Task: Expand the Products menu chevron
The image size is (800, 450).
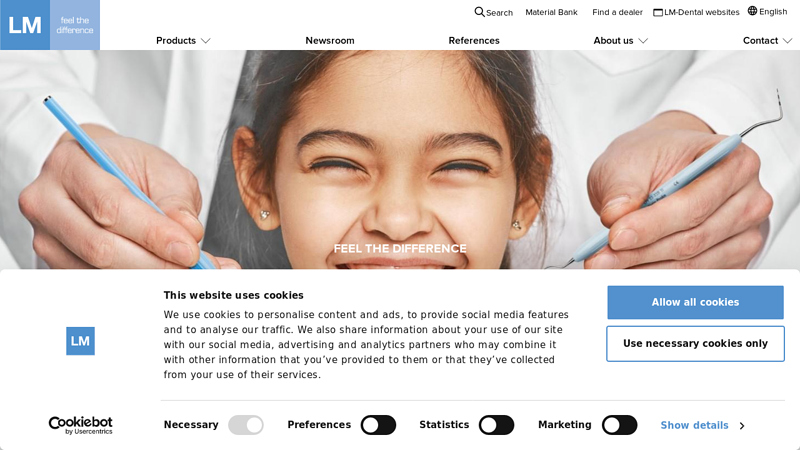Action: (206, 41)
